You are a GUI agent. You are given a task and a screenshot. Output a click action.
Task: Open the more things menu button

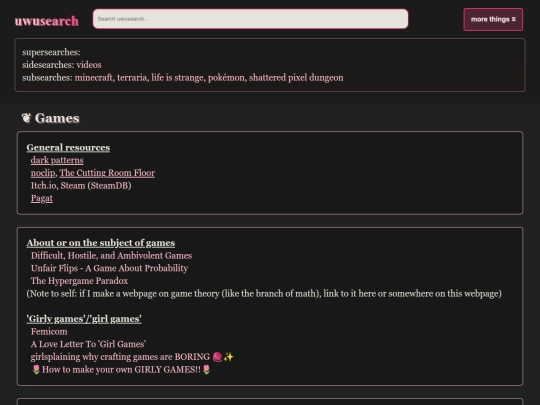click(493, 19)
